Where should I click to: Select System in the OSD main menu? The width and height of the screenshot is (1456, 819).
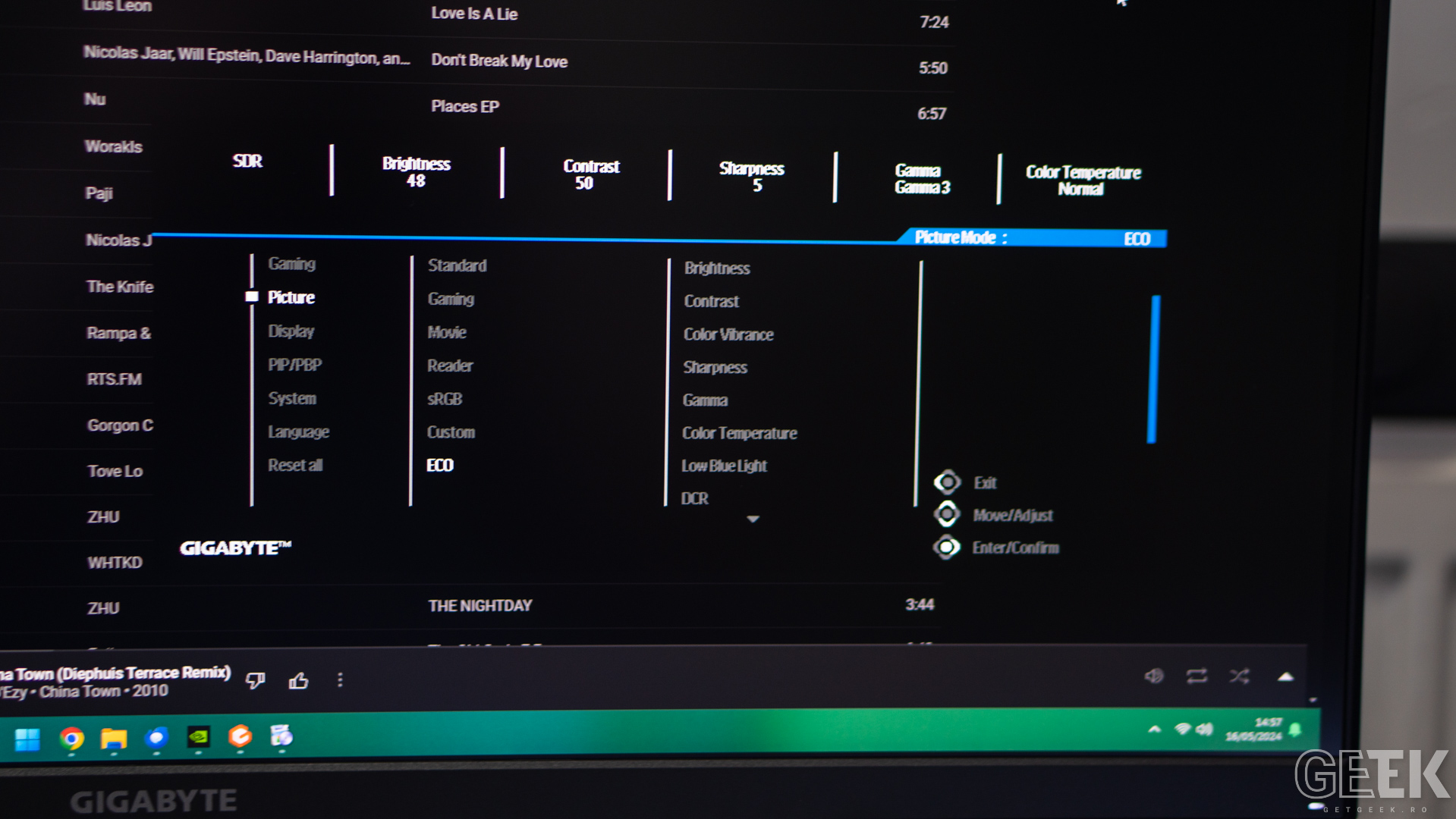click(x=291, y=398)
